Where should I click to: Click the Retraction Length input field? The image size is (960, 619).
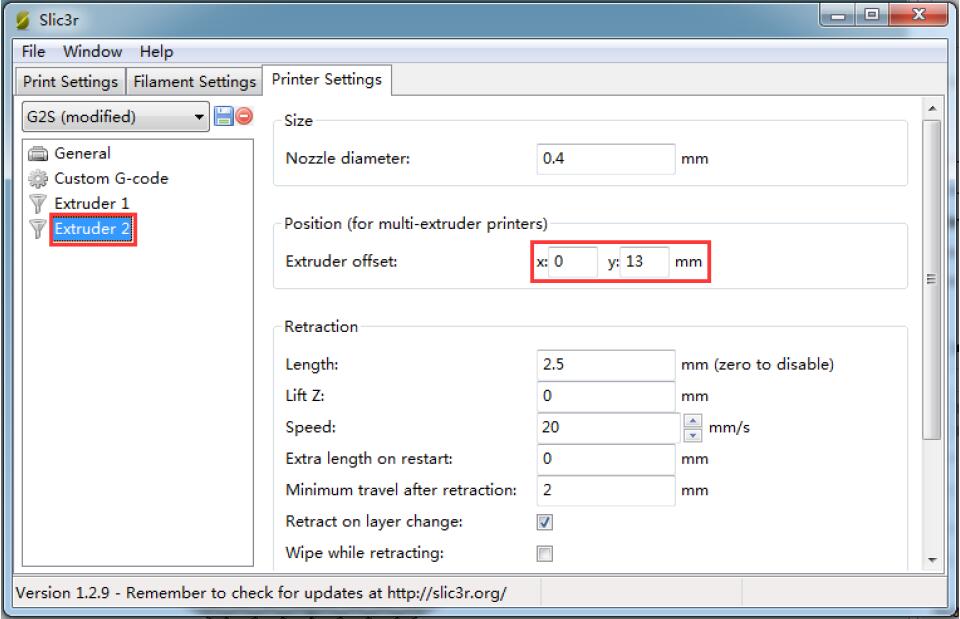(x=606, y=365)
